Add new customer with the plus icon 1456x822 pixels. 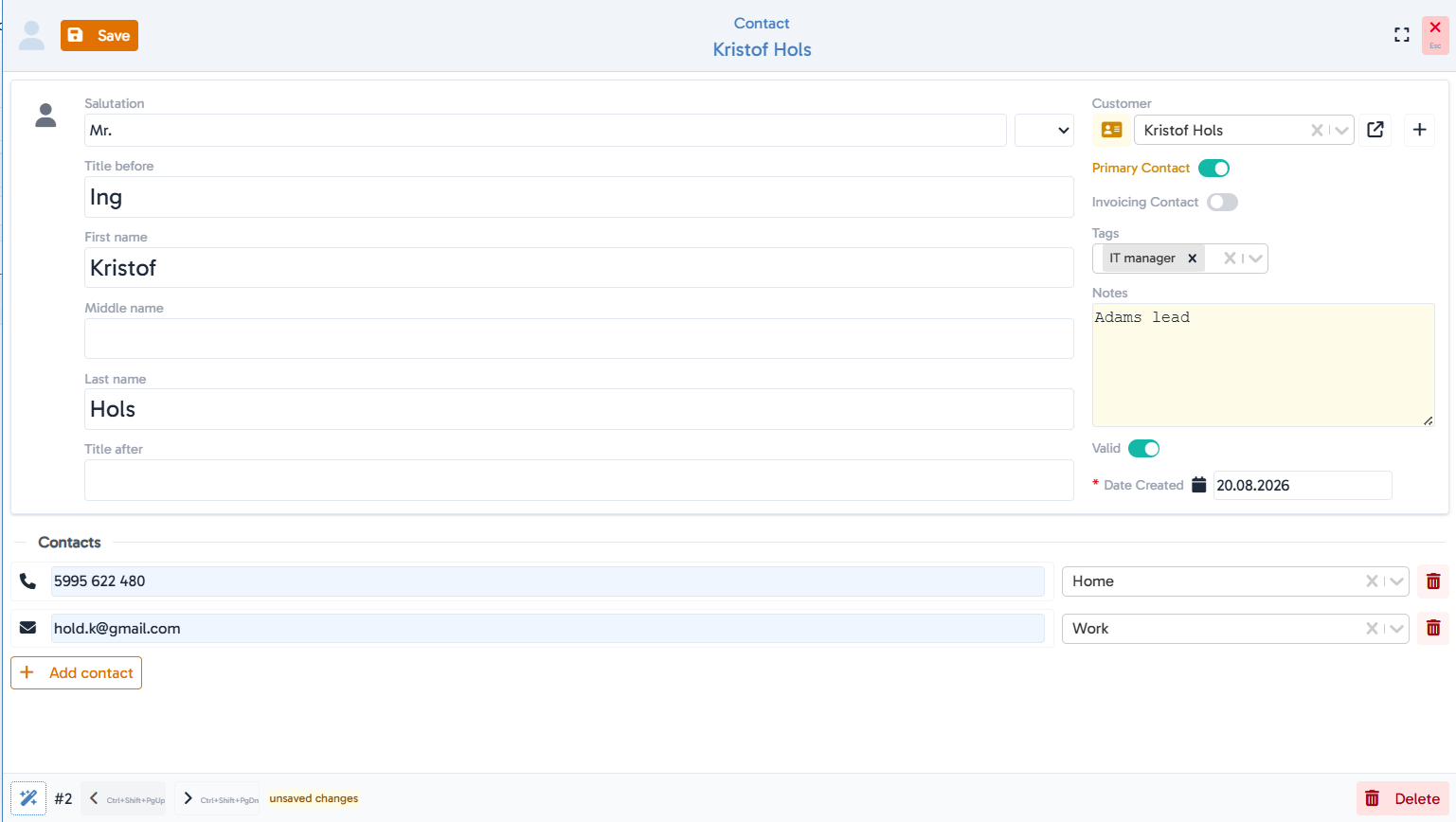[1419, 130]
